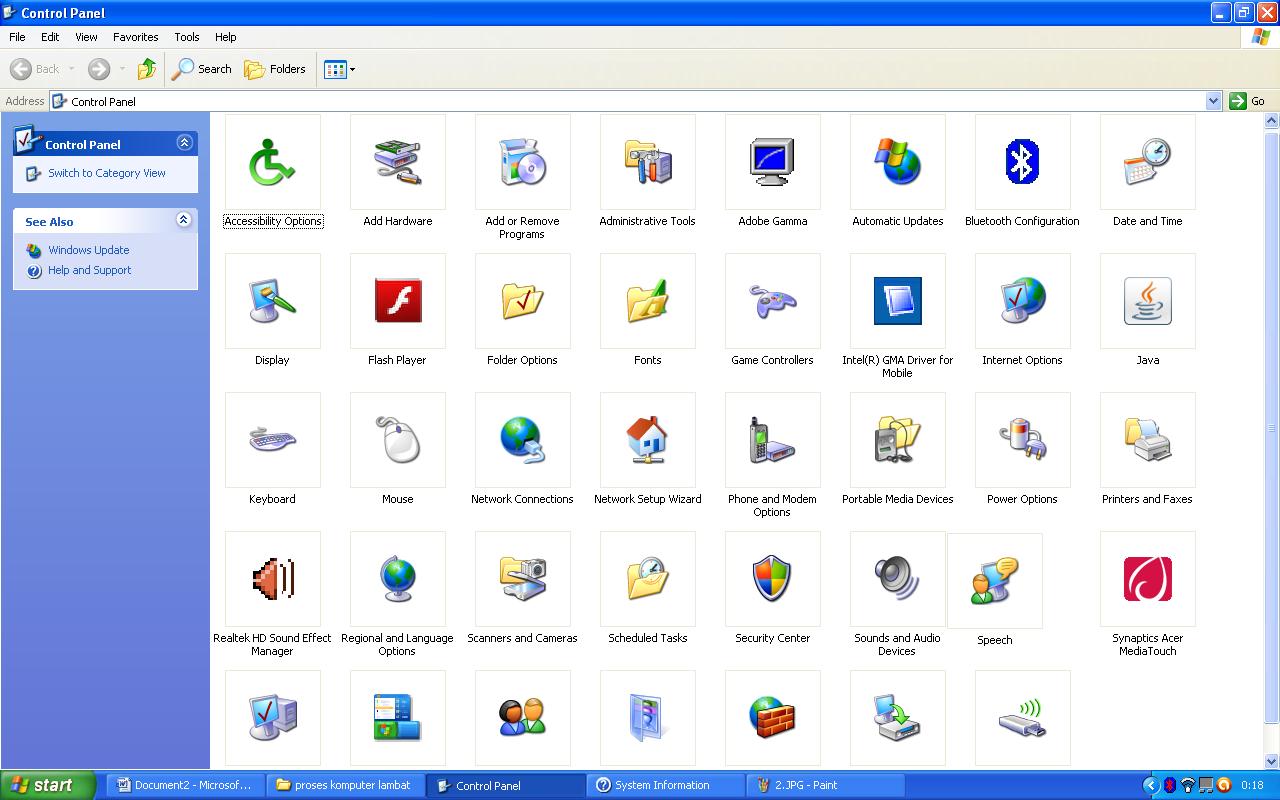Open the Adobe Gamma icon
Screen dimensions: 1280x800
tap(772, 162)
